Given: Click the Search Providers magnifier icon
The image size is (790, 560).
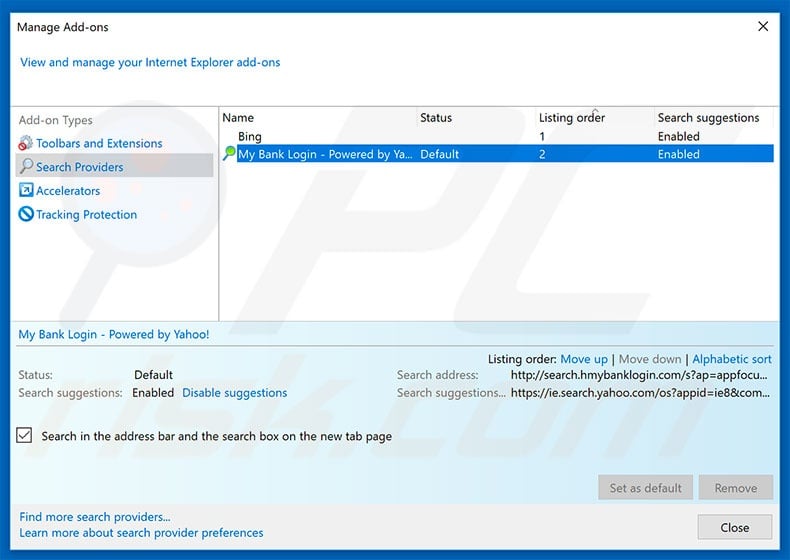Looking at the screenshot, I should pyautogui.click(x=26, y=166).
